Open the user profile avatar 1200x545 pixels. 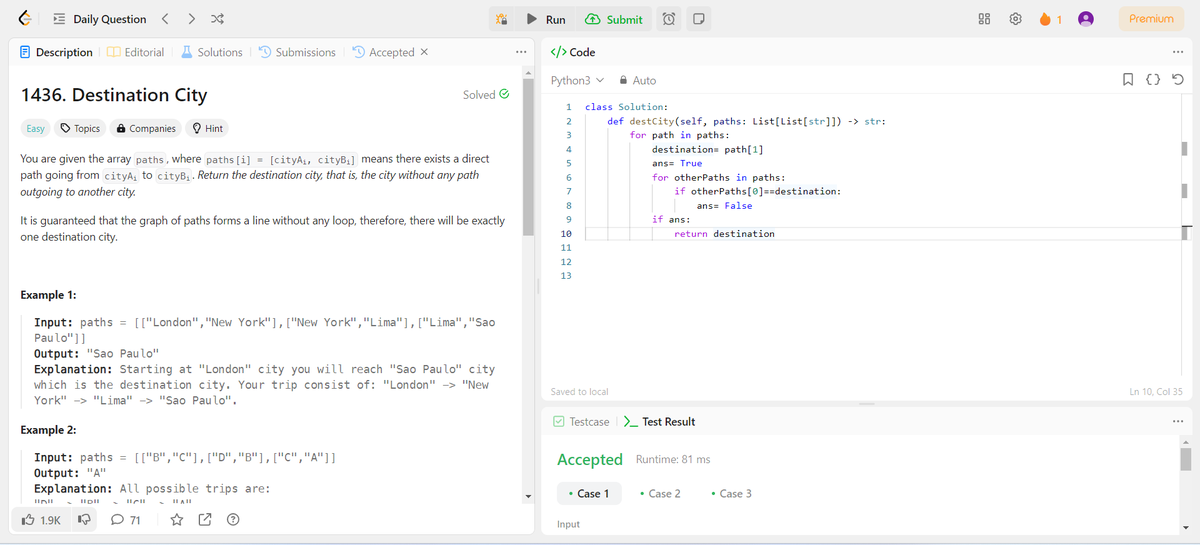(1086, 19)
